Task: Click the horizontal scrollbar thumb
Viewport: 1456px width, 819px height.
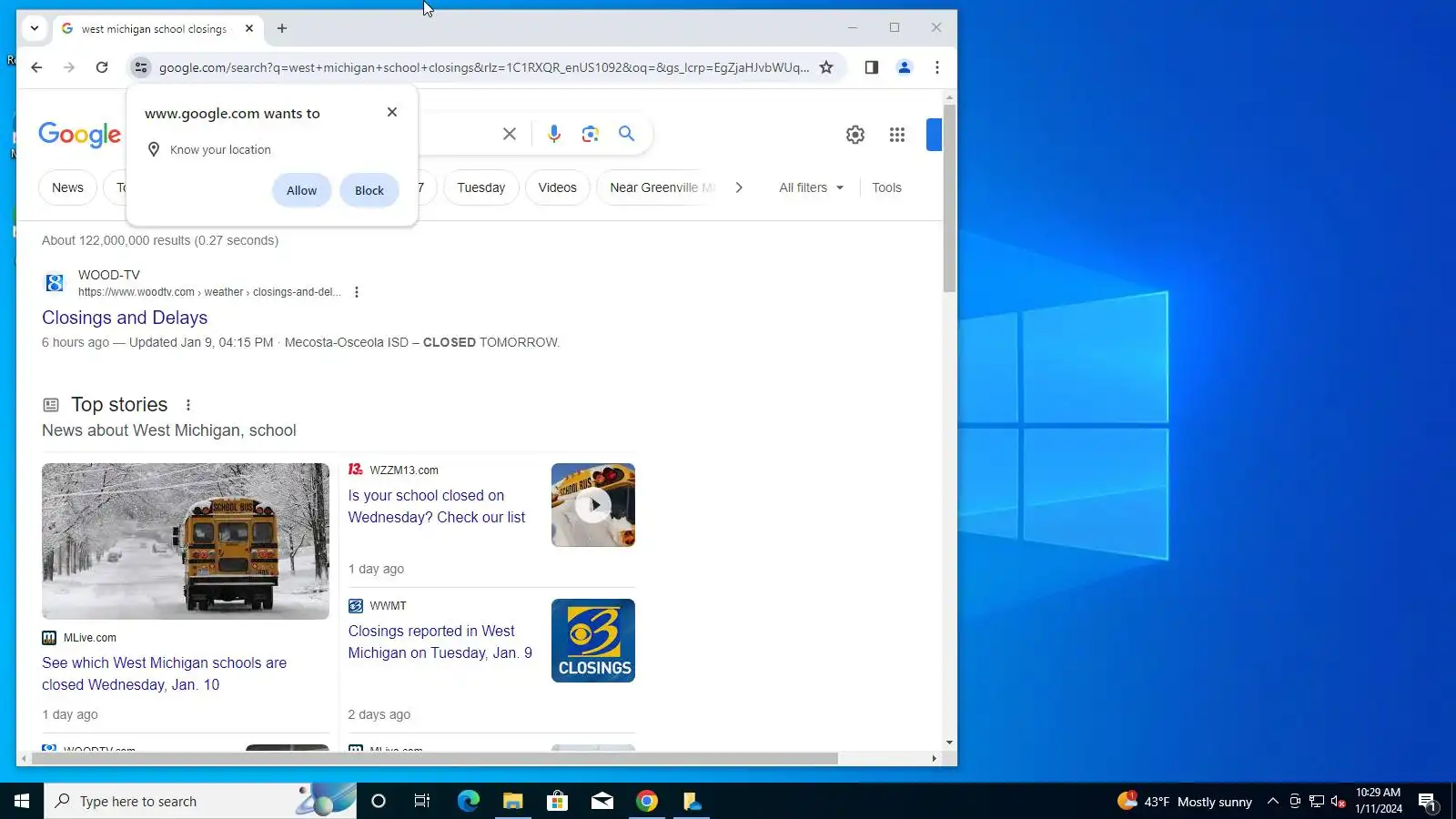Action: [x=435, y=758]
